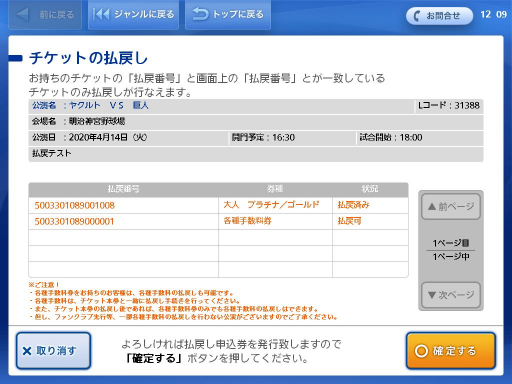Click the rewind icon on ジャンルに戻る

point(101,14)
